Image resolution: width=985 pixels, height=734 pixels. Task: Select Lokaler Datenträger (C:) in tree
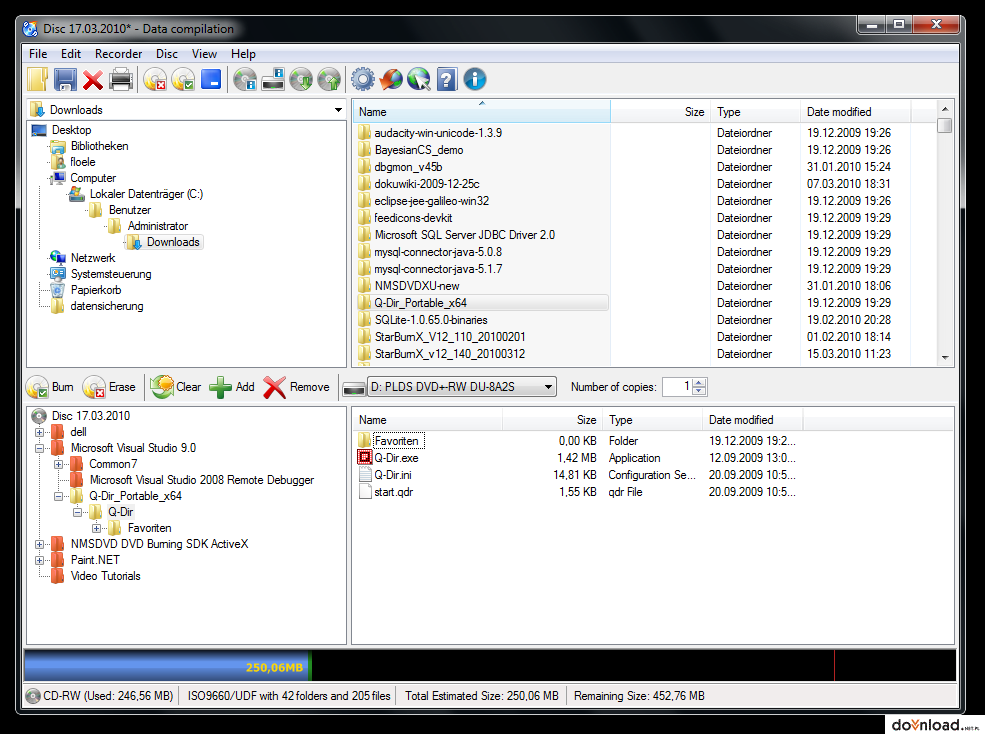pyautogui.click(x=146, y=194)
